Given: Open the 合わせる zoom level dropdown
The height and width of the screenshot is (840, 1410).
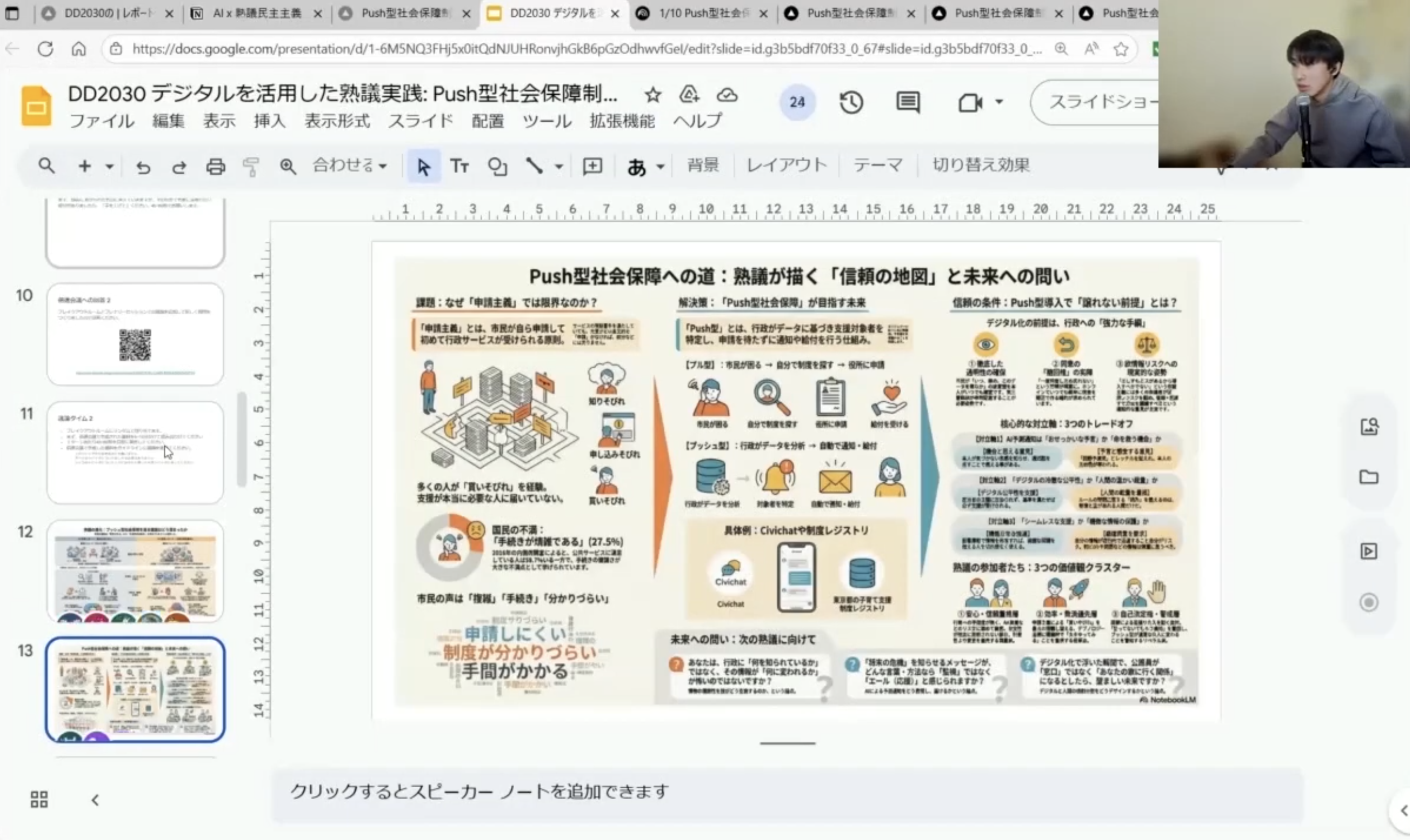Looking at the screenshot, I should [x=350, y=165].
